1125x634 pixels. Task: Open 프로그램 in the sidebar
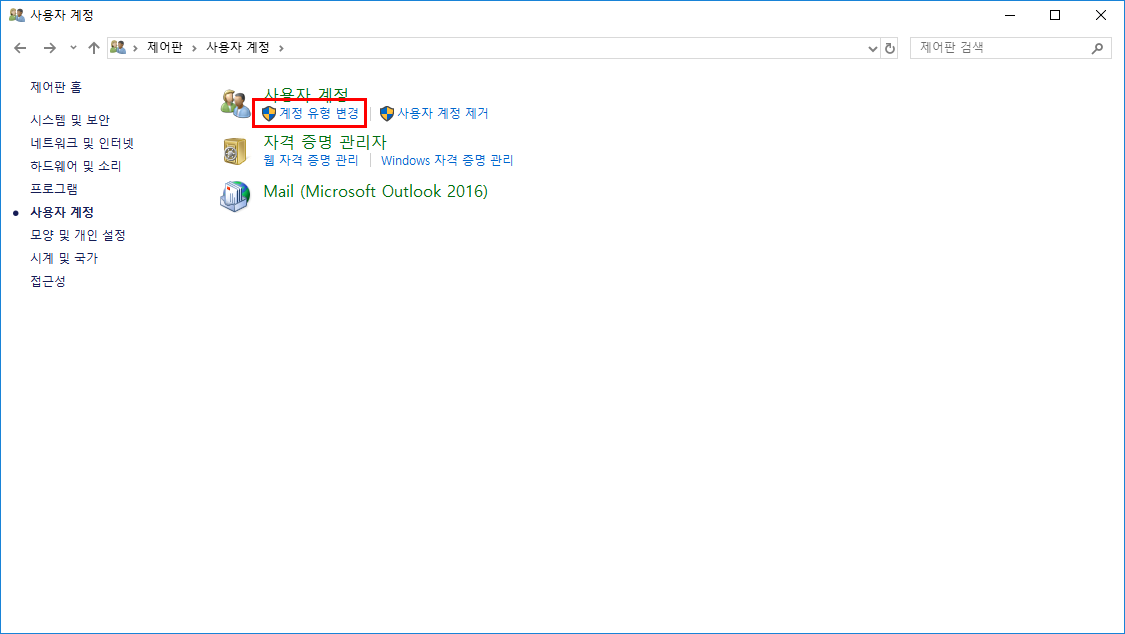[x=54, y=189]
